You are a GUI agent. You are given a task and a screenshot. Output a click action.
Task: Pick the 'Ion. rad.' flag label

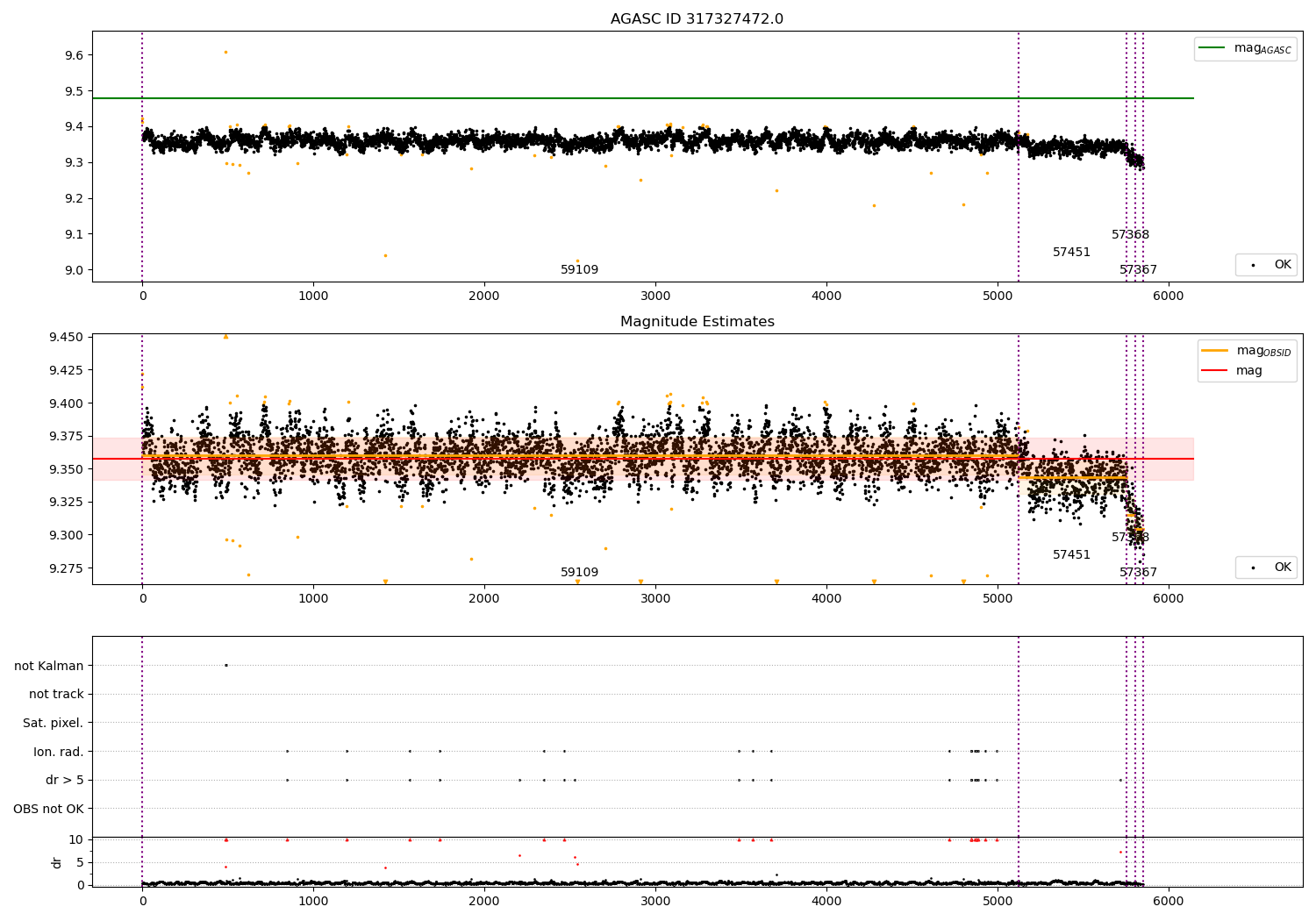pyautogui.click(x=59, y=752)
